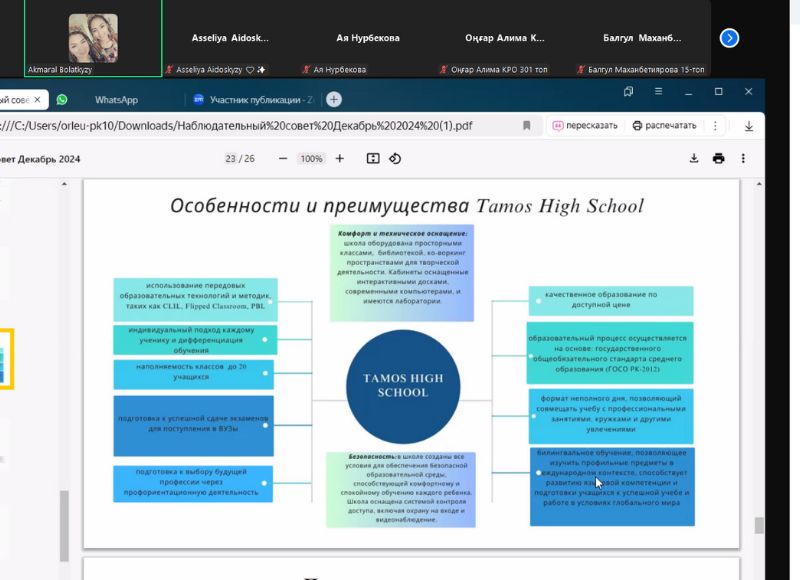The image size is (800, 580).
Task: Rotate the PDF document
Action: pyautogui.click(x=395, y=159)
